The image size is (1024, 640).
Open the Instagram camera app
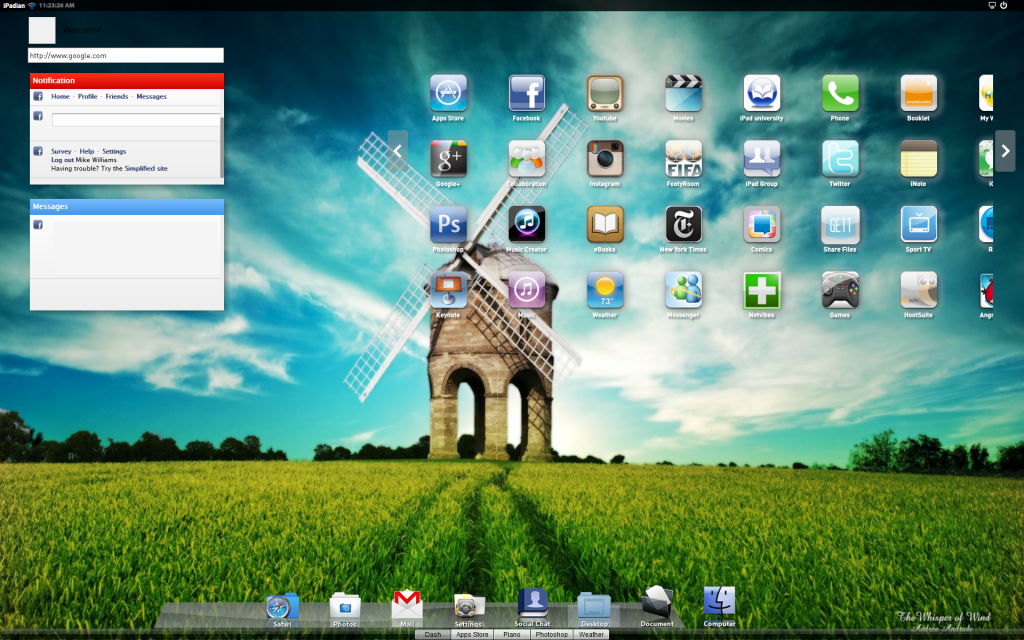(605, 159)
